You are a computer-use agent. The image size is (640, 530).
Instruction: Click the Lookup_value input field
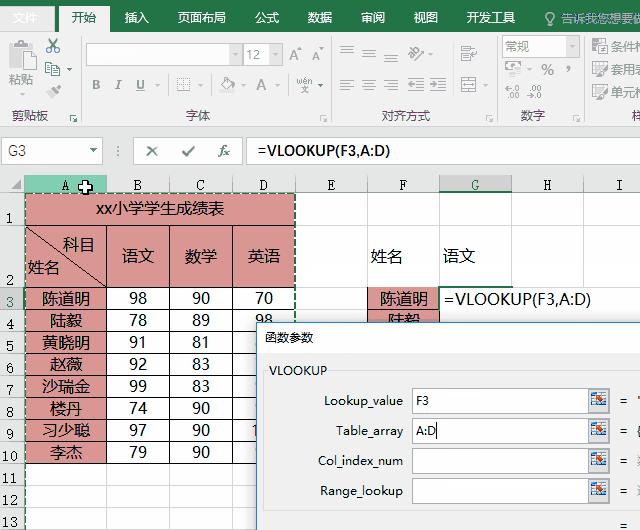point(500,401)
